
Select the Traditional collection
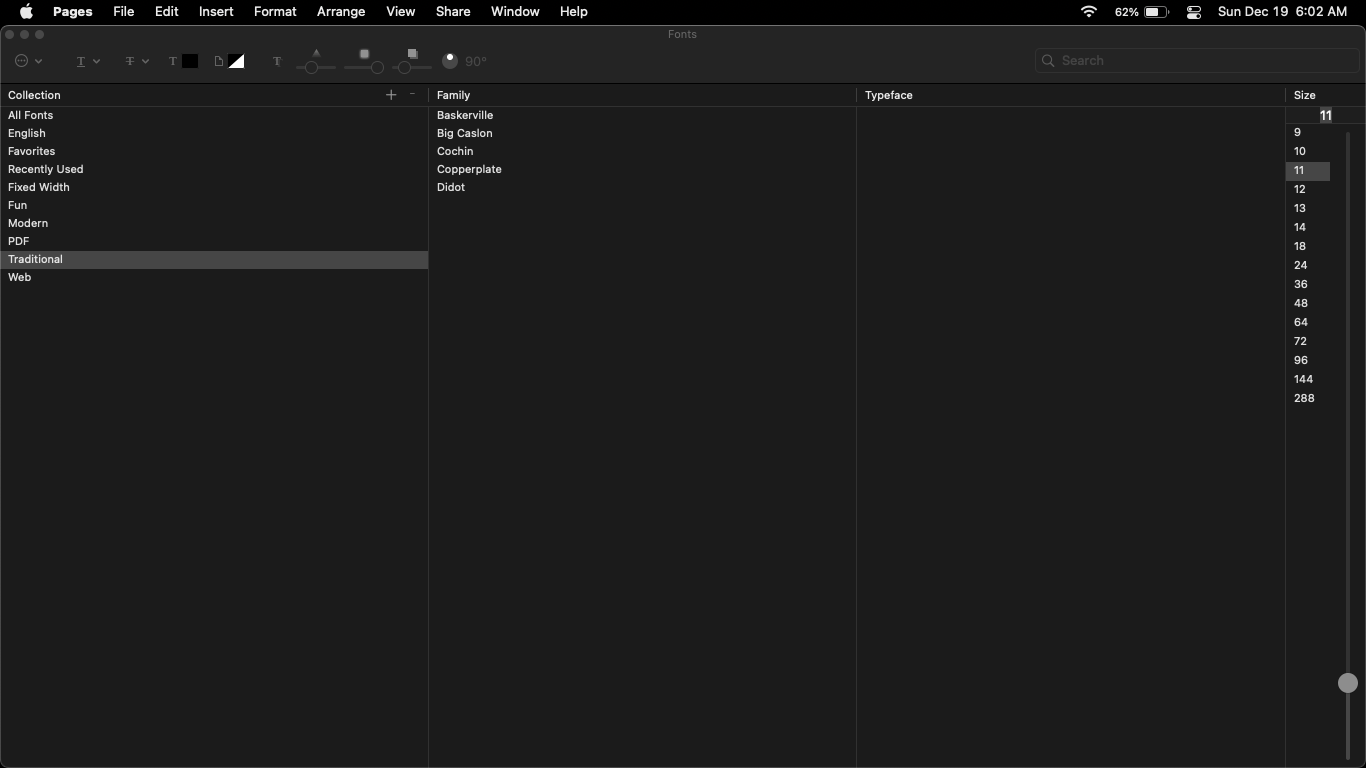(214, 259)
